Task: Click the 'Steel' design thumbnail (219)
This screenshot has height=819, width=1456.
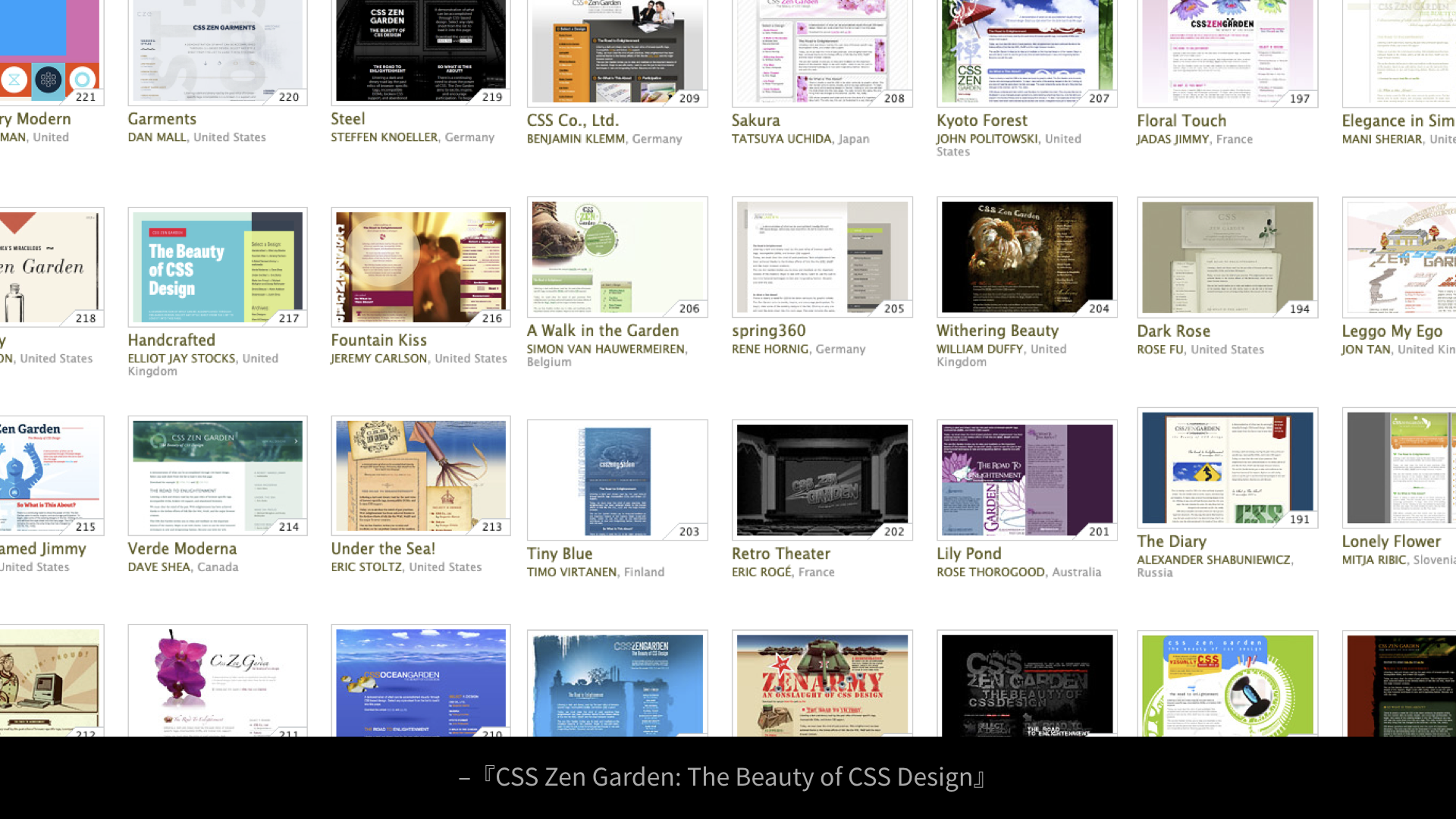Action: (x=421, y=50)
